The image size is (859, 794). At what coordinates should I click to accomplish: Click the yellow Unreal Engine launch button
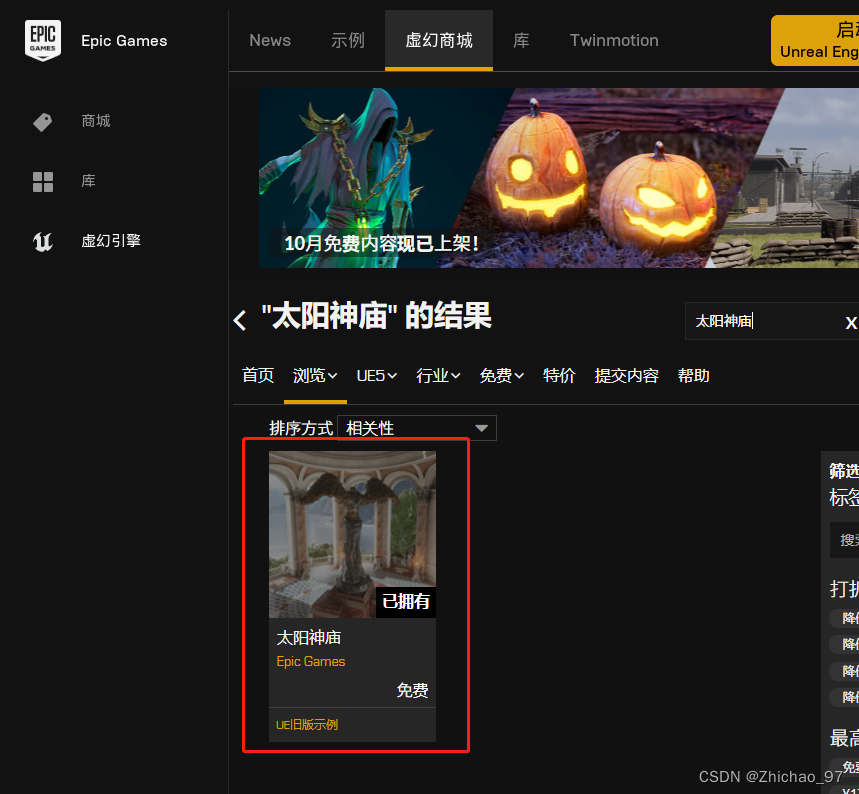tap(815, 40)
